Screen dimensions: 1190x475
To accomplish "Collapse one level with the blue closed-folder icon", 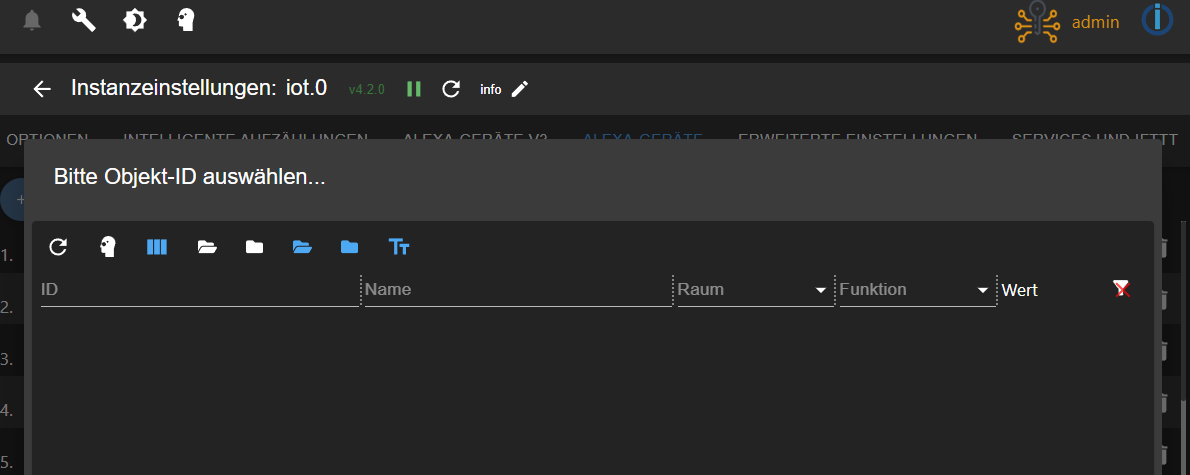I will coord(349,247).
